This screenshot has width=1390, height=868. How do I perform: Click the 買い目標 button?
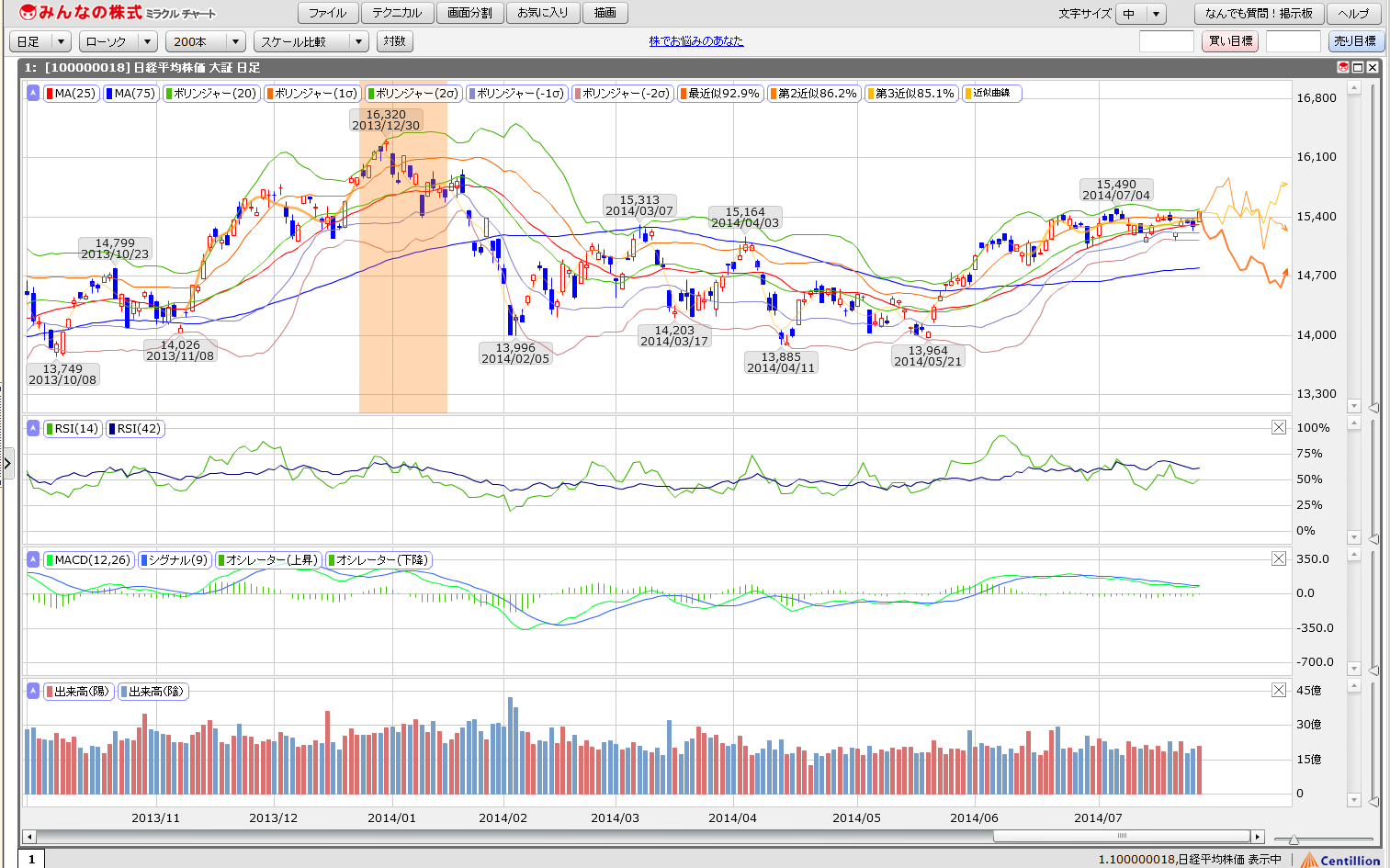pos(1229,41)
